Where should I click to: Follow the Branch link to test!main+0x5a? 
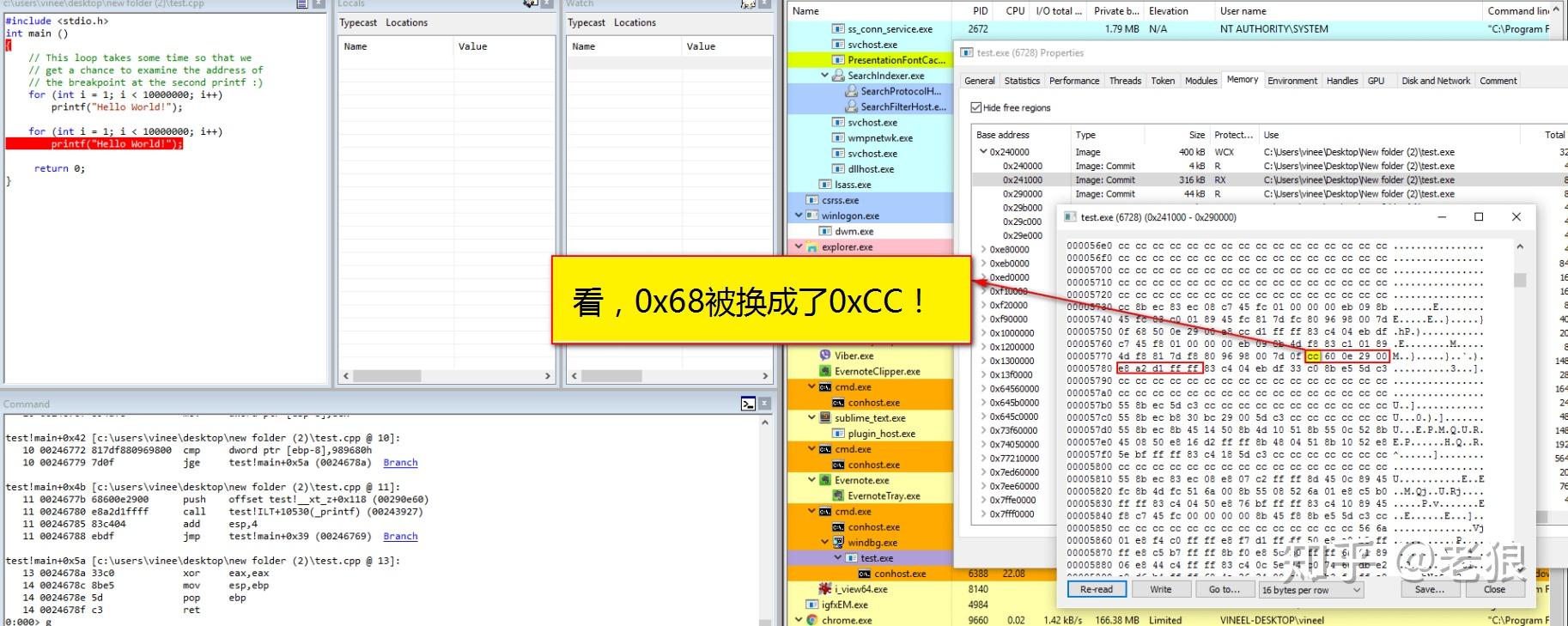(400, 462)
